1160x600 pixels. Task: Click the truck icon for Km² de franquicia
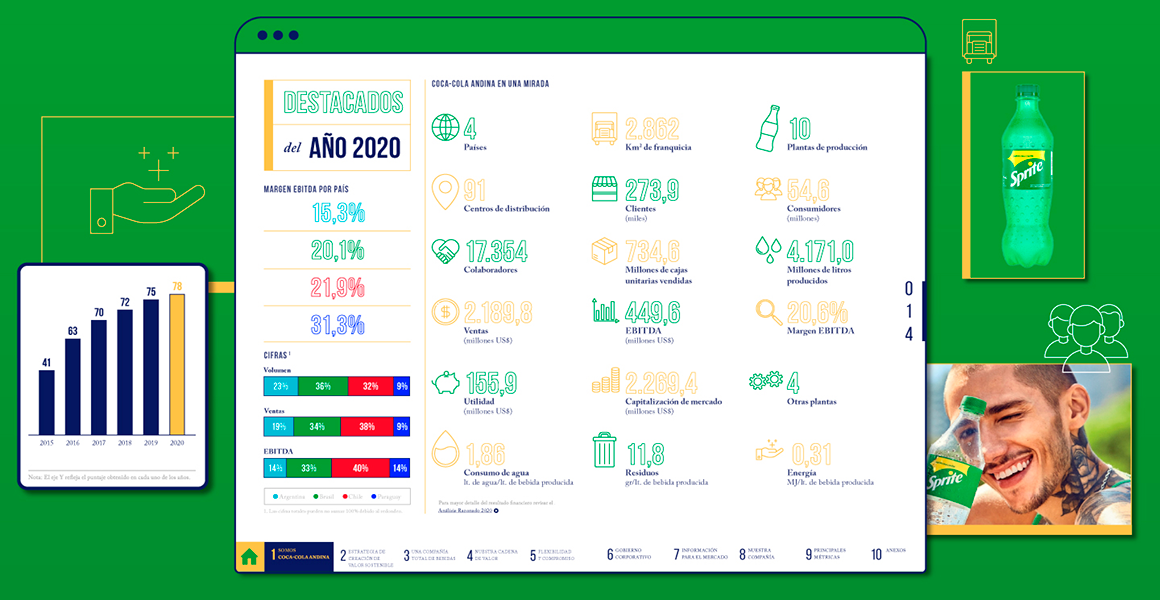click(605, 128)
